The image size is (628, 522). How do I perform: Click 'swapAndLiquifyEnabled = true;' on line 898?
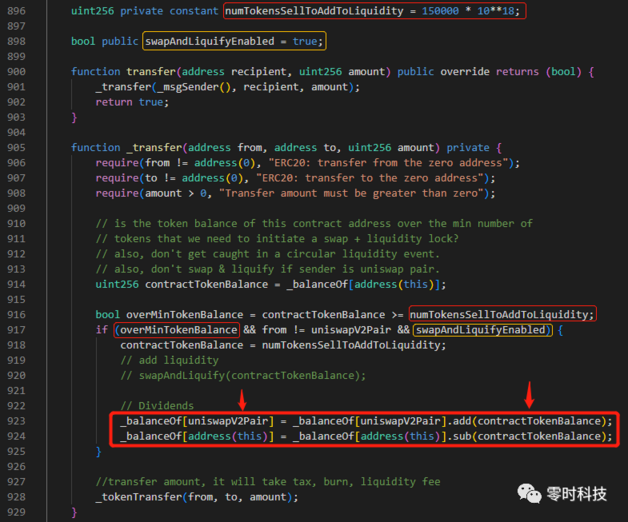click(x=234, y=41)
